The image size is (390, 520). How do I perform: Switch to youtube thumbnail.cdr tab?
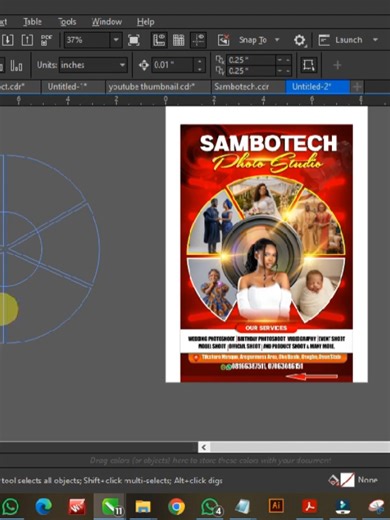click(x=152, y=87)
